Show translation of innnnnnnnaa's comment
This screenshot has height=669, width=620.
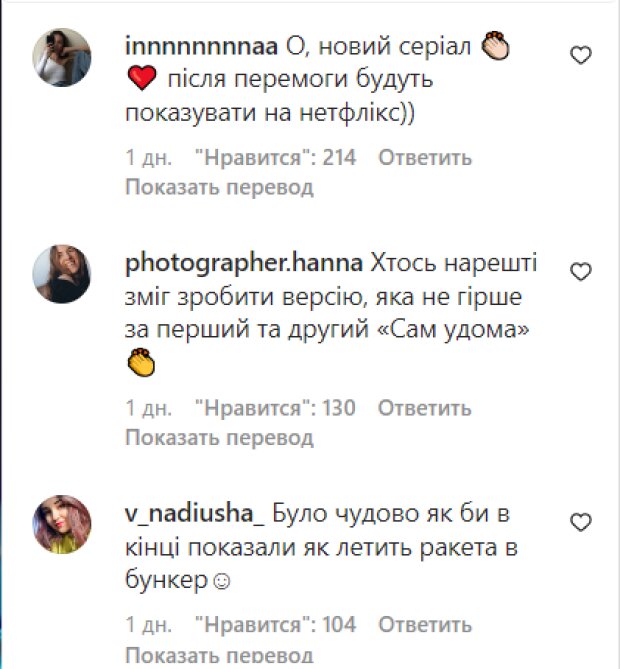click(220, 187)
